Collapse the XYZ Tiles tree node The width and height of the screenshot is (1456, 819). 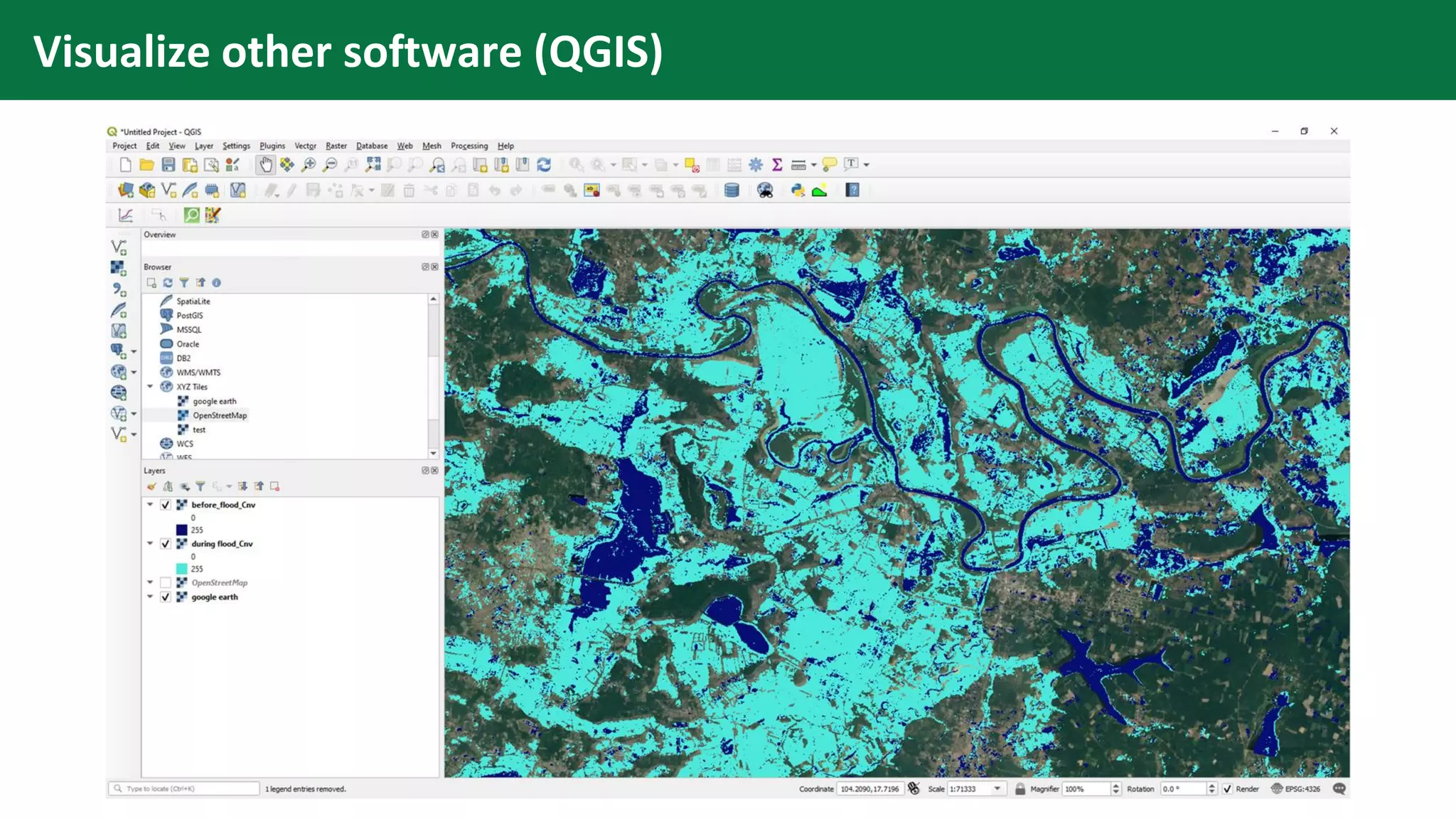(150, 387)
